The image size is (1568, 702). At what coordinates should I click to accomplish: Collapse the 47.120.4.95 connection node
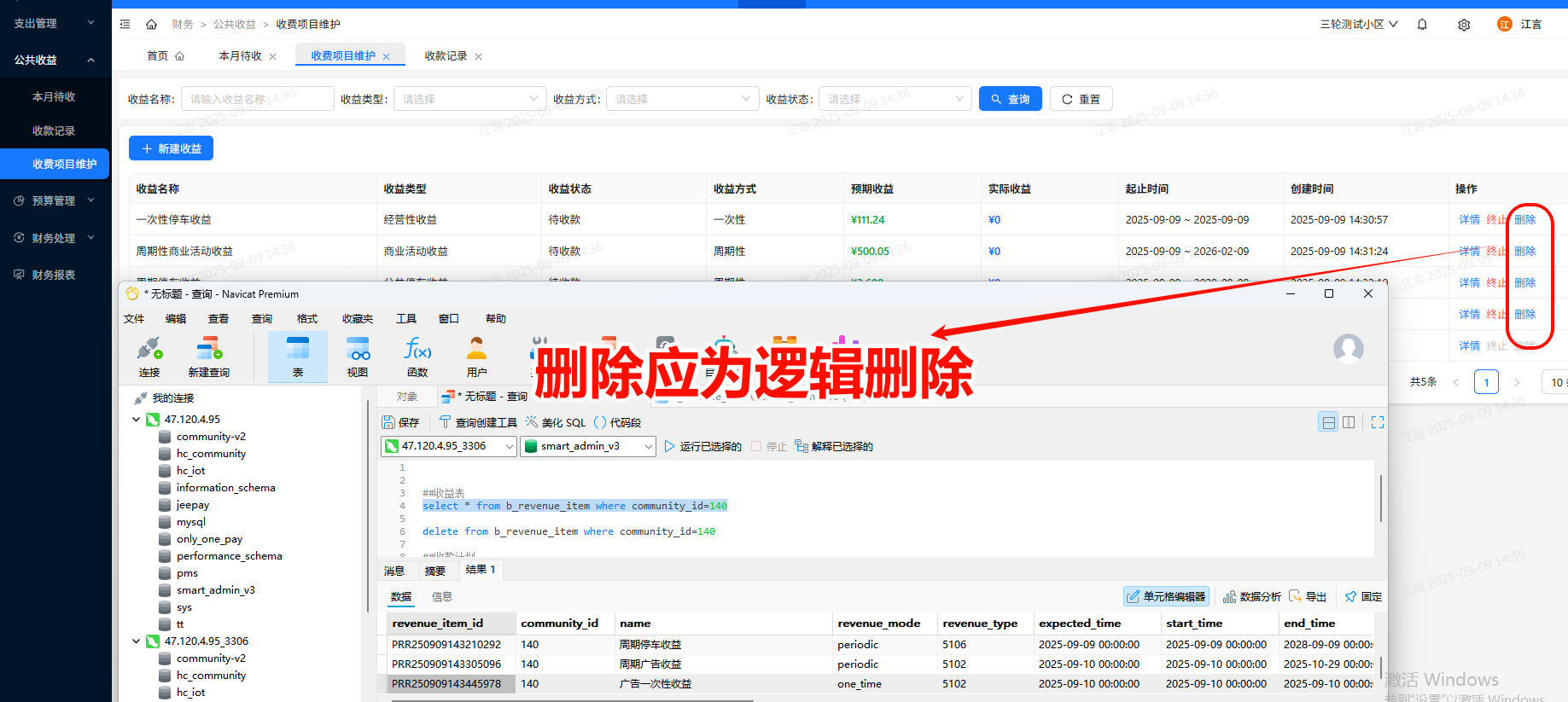137,420
